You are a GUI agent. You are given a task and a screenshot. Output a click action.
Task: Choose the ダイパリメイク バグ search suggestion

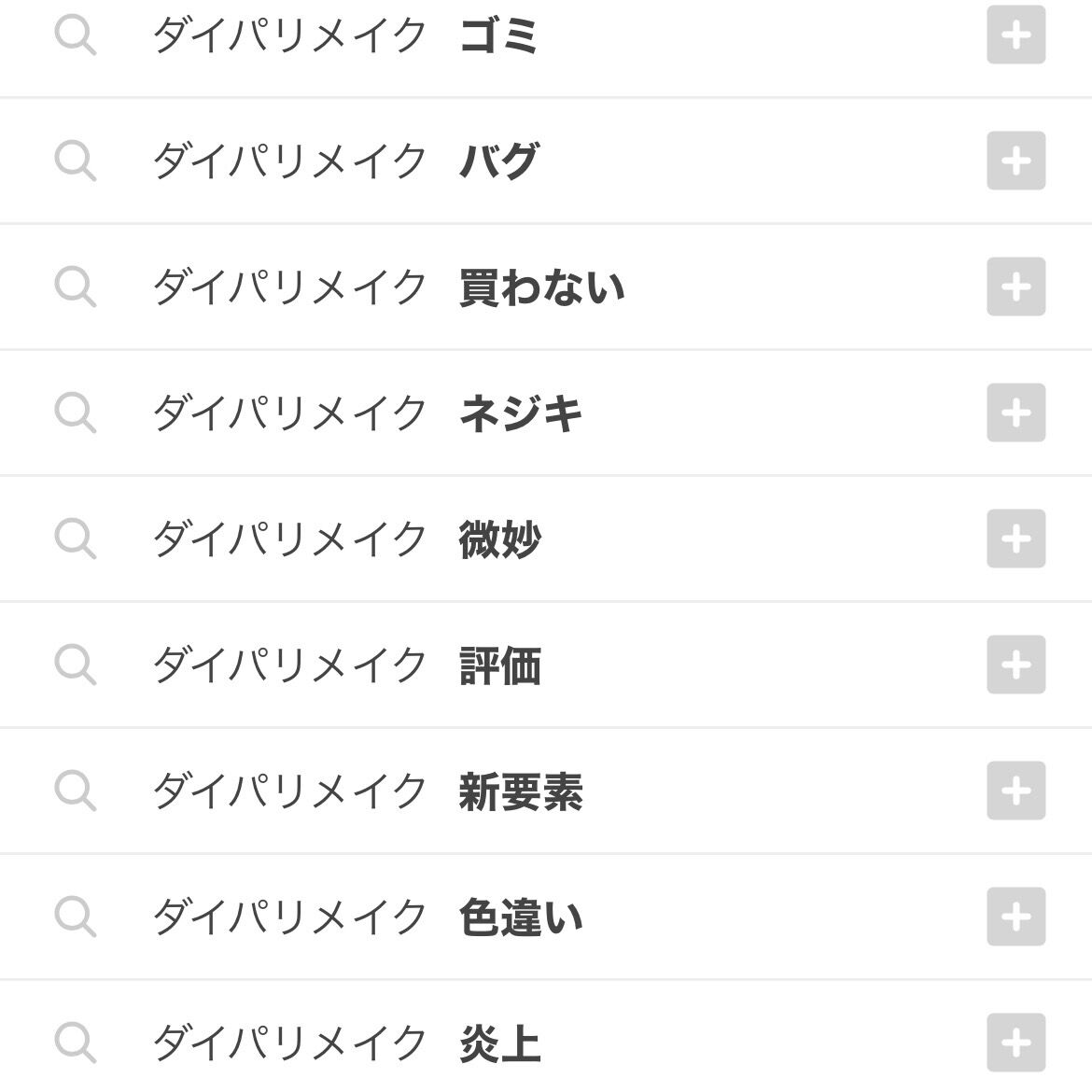coord(345,161)
